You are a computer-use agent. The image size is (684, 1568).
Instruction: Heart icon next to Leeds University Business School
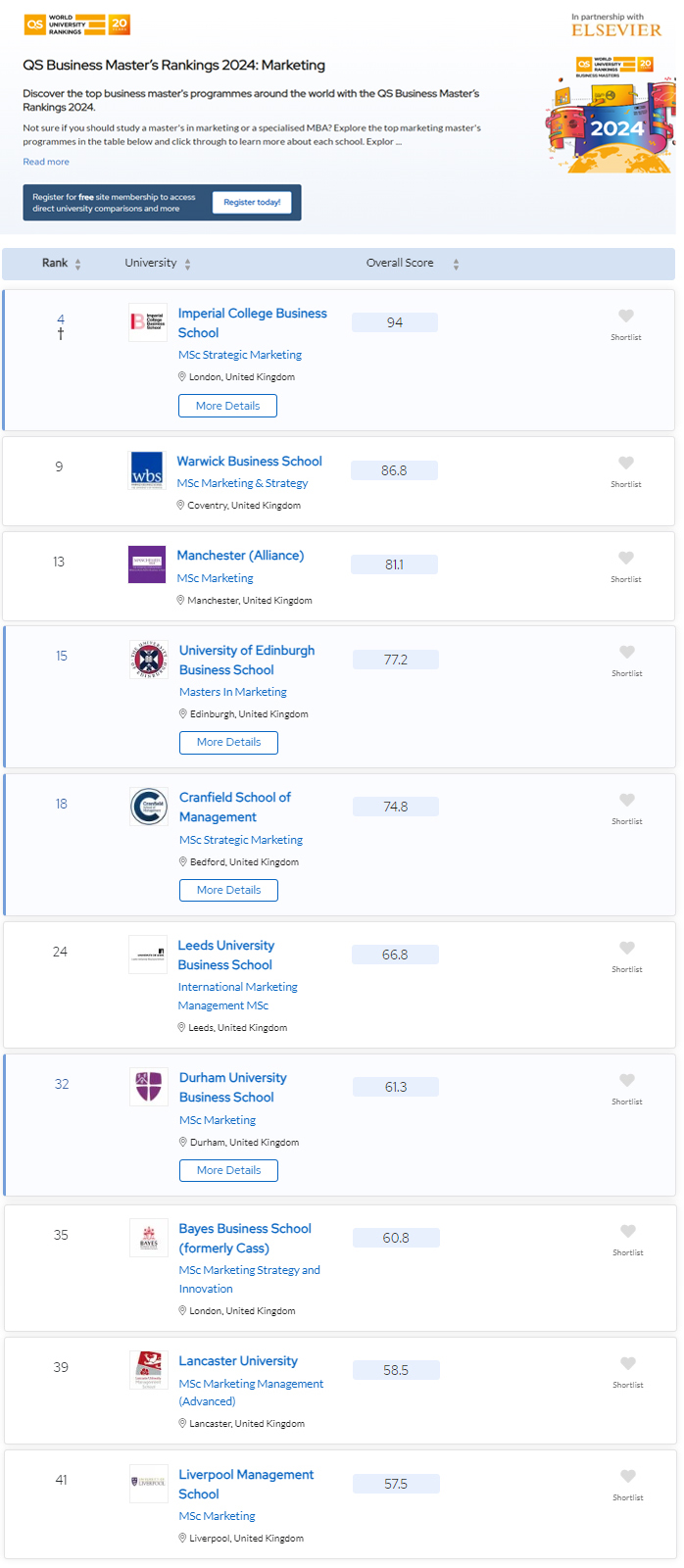tap(627, 948)
